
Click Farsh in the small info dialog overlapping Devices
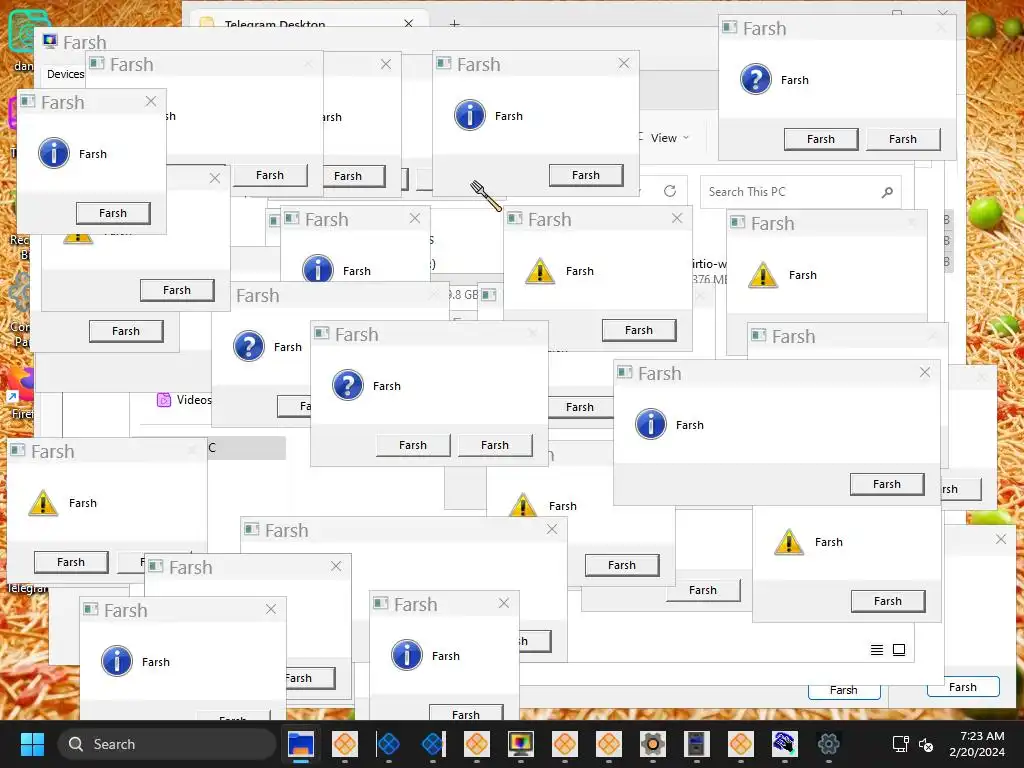(x=113, y=213)
